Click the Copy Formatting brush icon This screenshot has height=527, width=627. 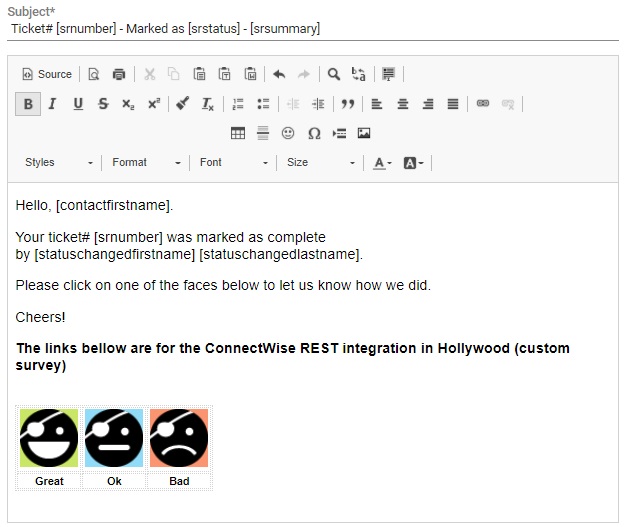click(x=183, y=104)
